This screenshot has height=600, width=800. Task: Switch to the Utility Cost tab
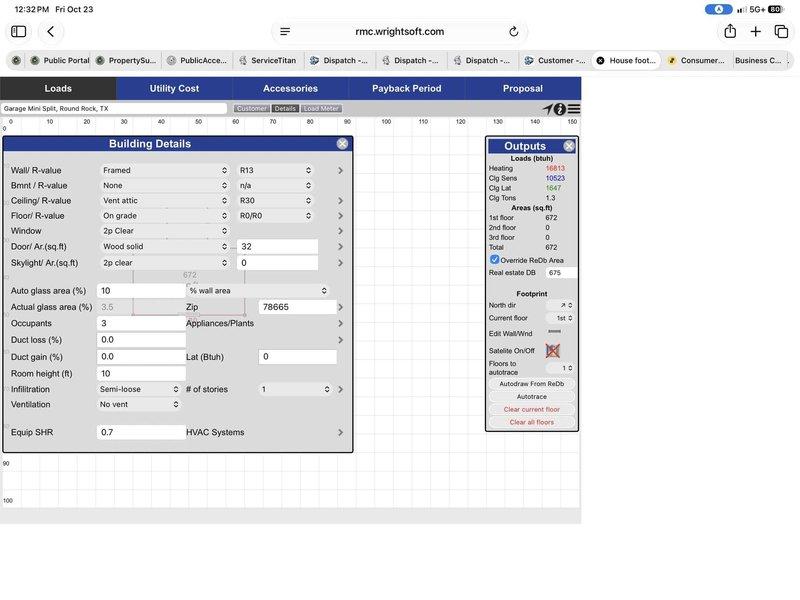pos(174,88)
